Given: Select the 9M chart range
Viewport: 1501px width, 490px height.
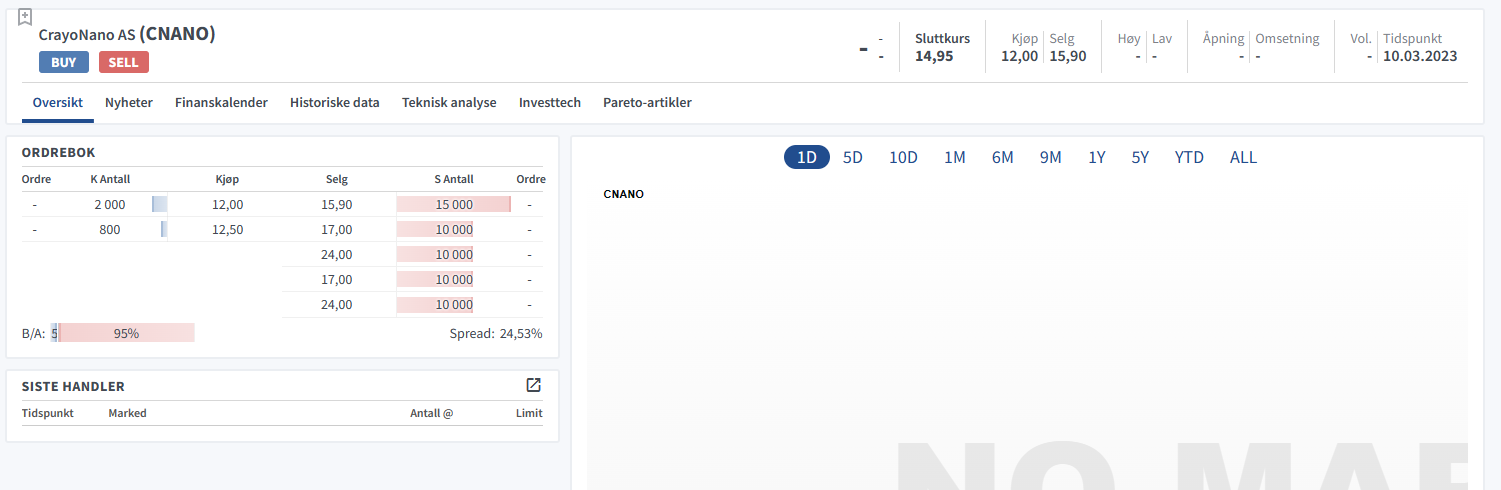Looking at the screenshot, I should 1050,157.
